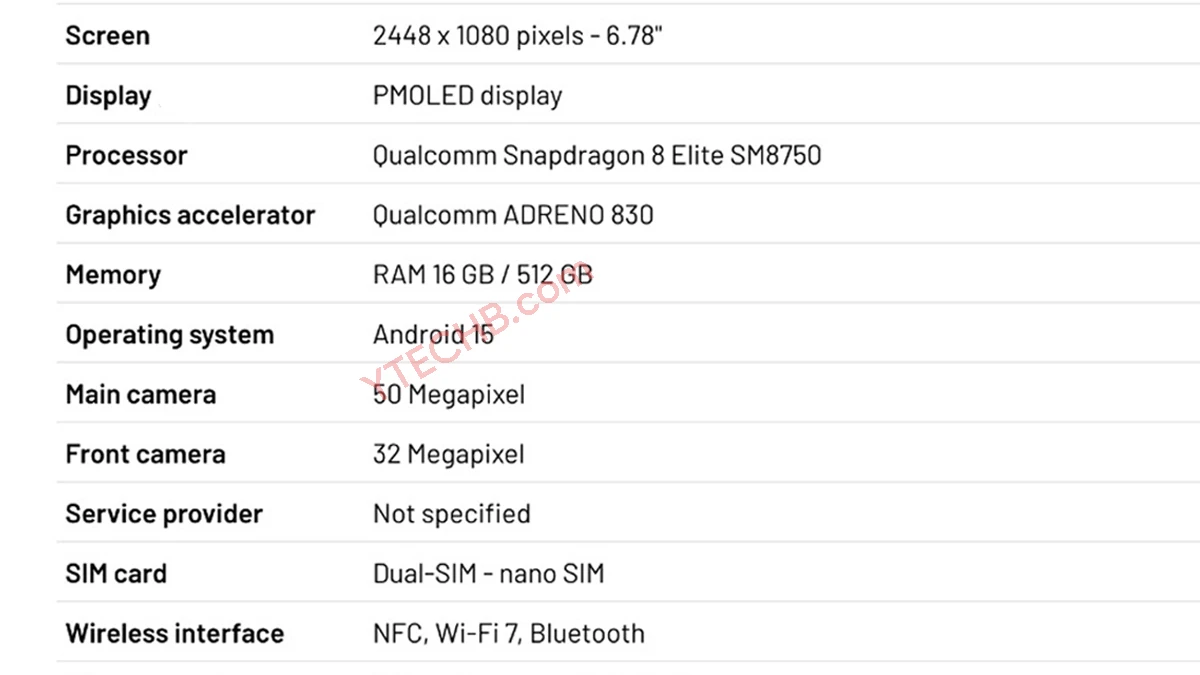Screen dimensions: 1200x675
Task: Select the 32 Megapixel value
Action: (x=448, y=455)
